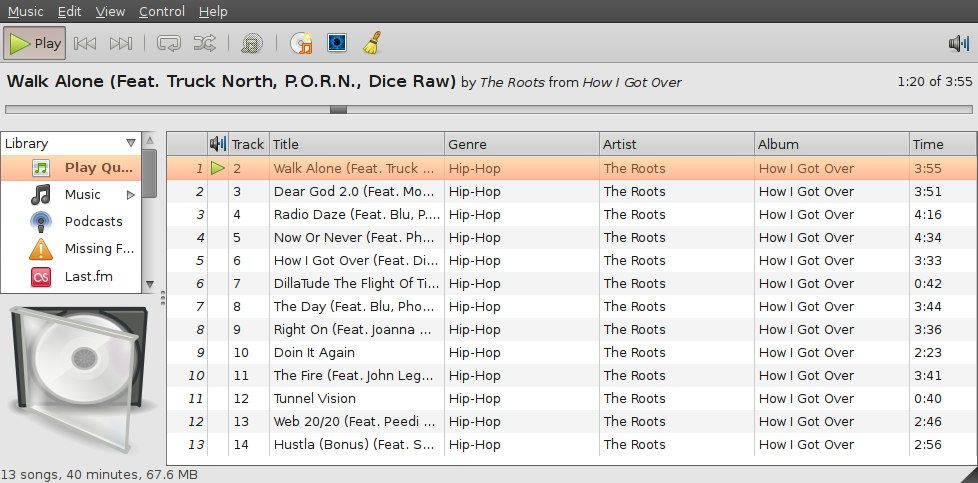Click the pane divider handle
The width and height of the screenshot is (978, 483).
coord(163,298)
